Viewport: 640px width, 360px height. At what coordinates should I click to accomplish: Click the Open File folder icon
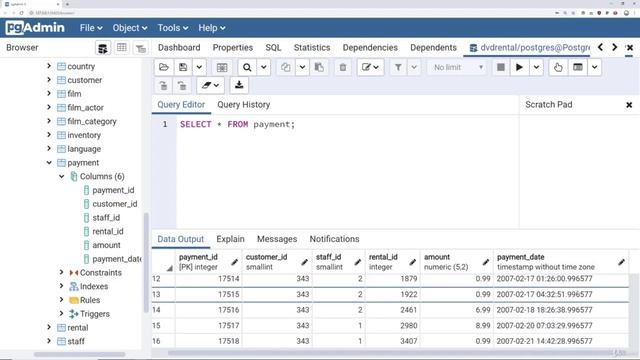coord(164,67)
